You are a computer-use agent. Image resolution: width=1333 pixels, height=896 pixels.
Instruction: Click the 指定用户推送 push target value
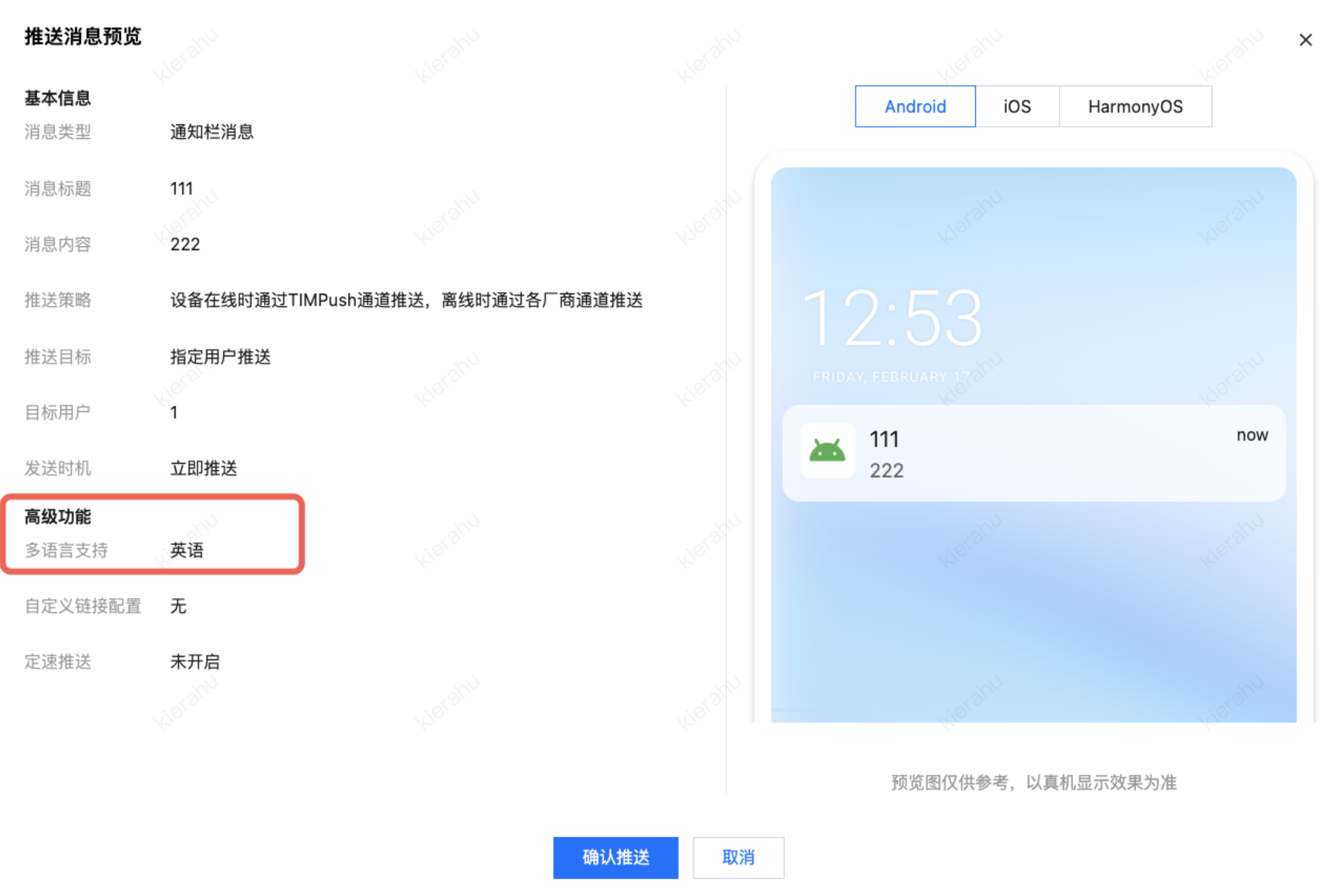coord(220,357)
